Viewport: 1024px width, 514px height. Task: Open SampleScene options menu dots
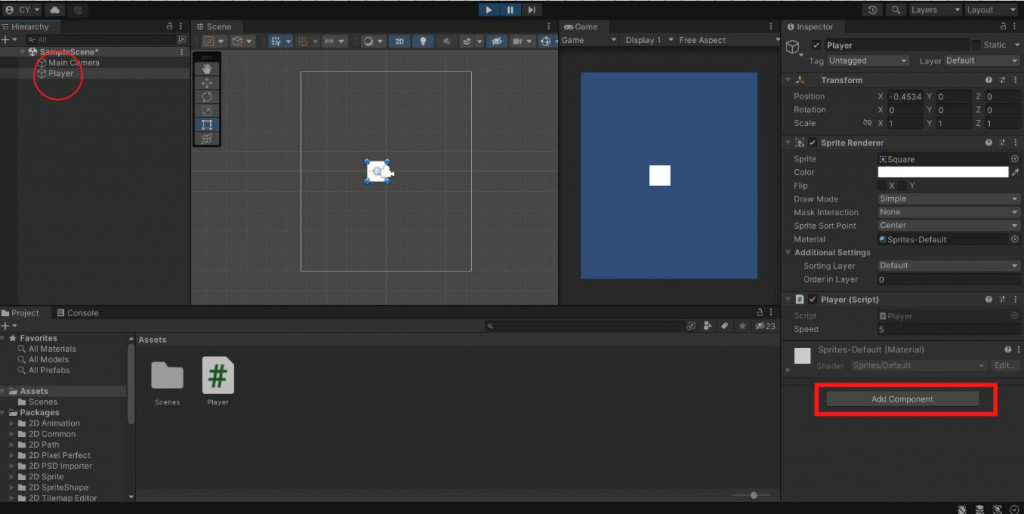(x=182, y=52)
